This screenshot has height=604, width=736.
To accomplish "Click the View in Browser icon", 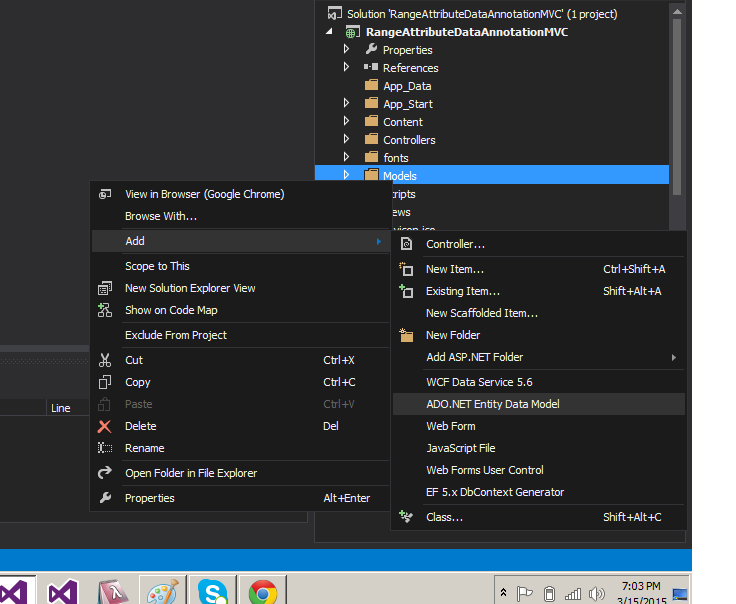I will coord(105,194).
